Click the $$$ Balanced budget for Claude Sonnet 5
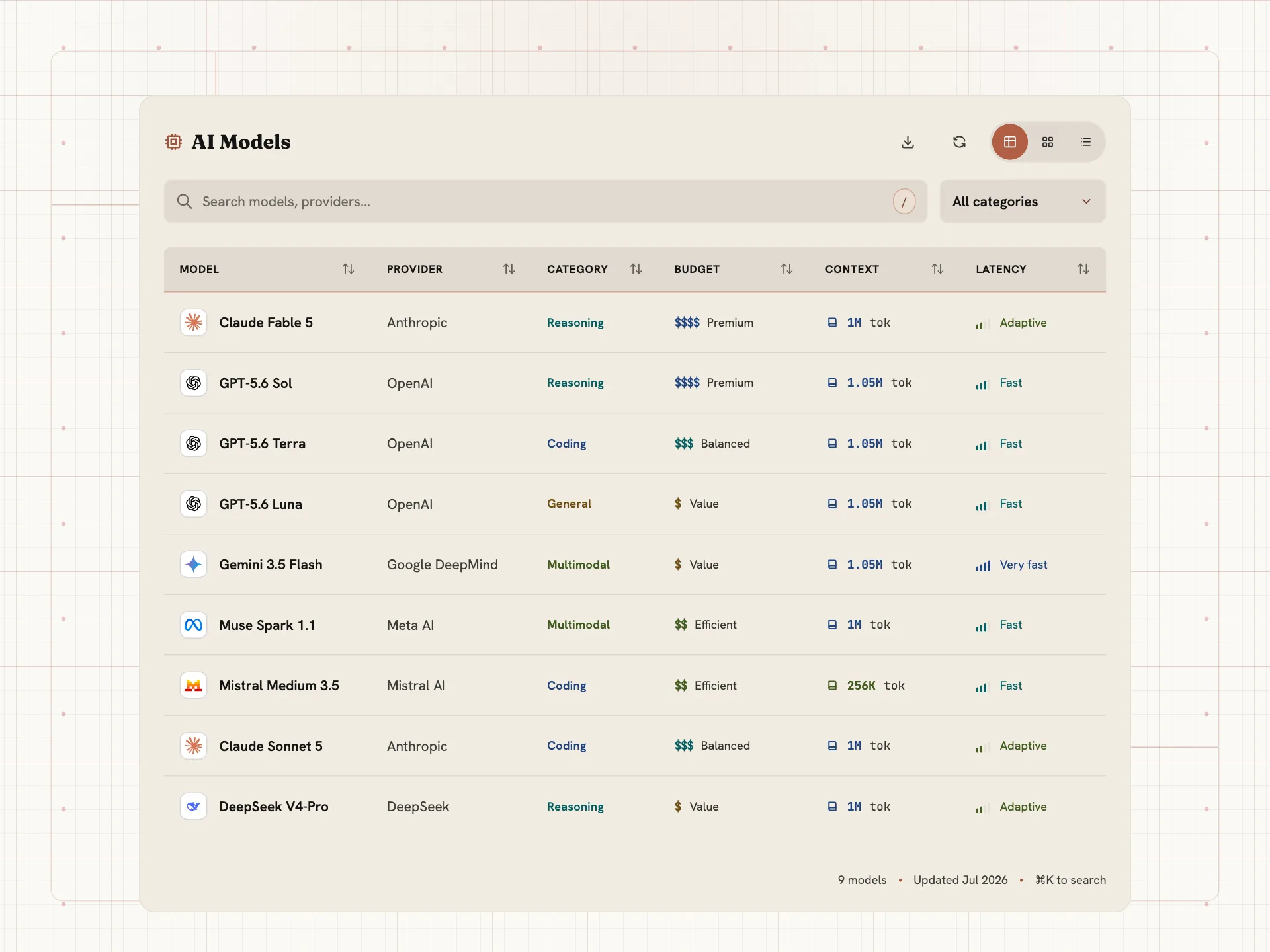This screenshot has width=1270, height=952. [x=712, y=746]
